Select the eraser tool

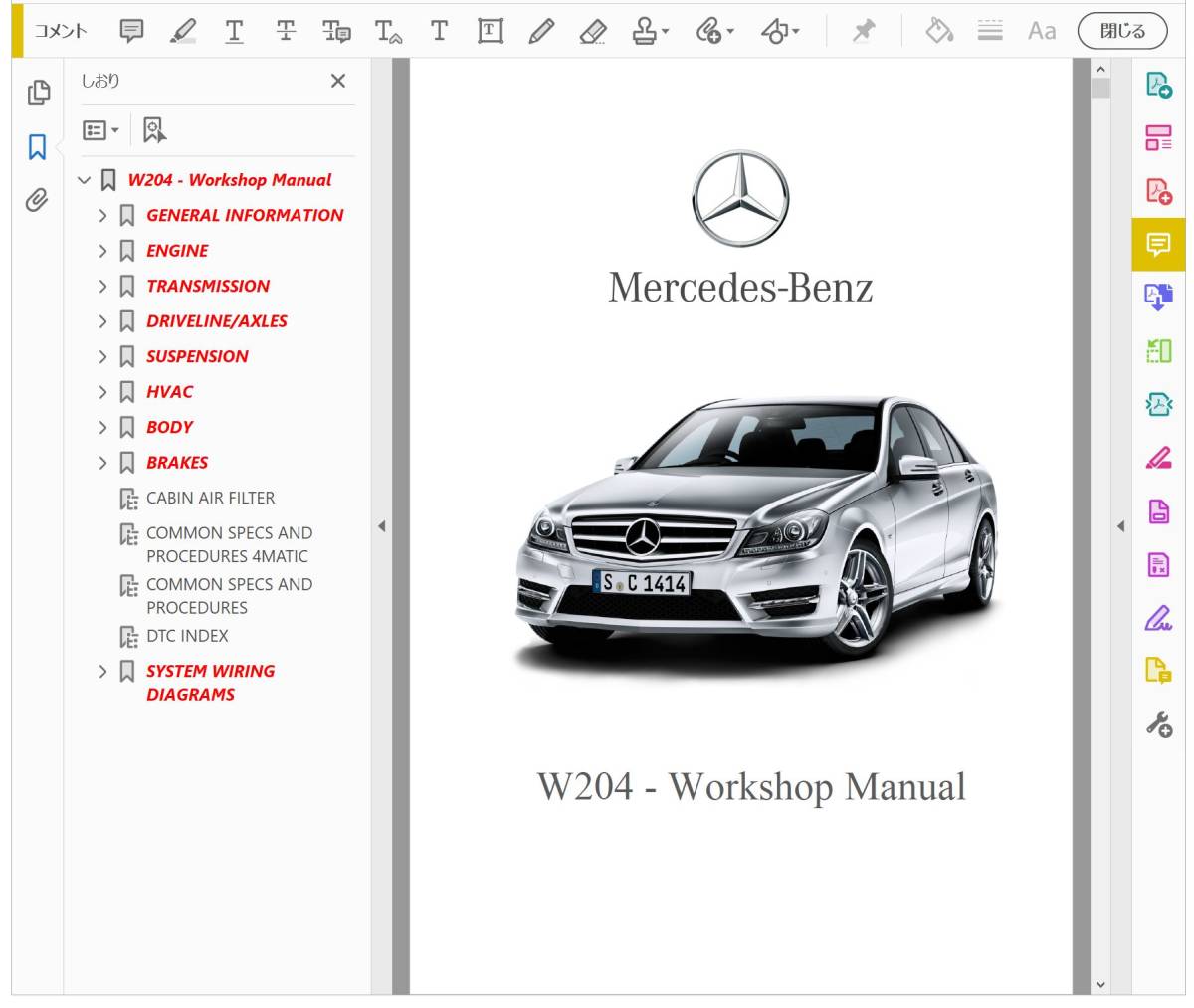click(x=593, y=32)
